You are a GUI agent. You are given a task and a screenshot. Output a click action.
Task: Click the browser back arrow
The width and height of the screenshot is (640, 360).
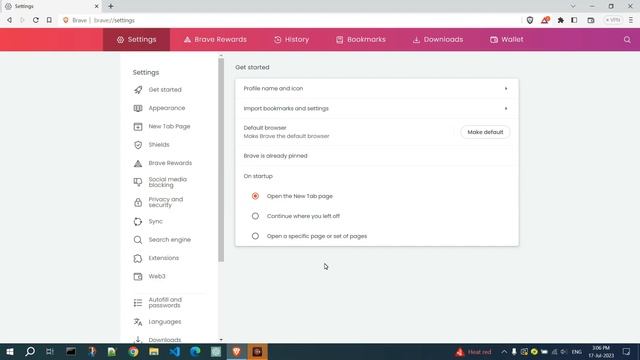coord(9,20)
